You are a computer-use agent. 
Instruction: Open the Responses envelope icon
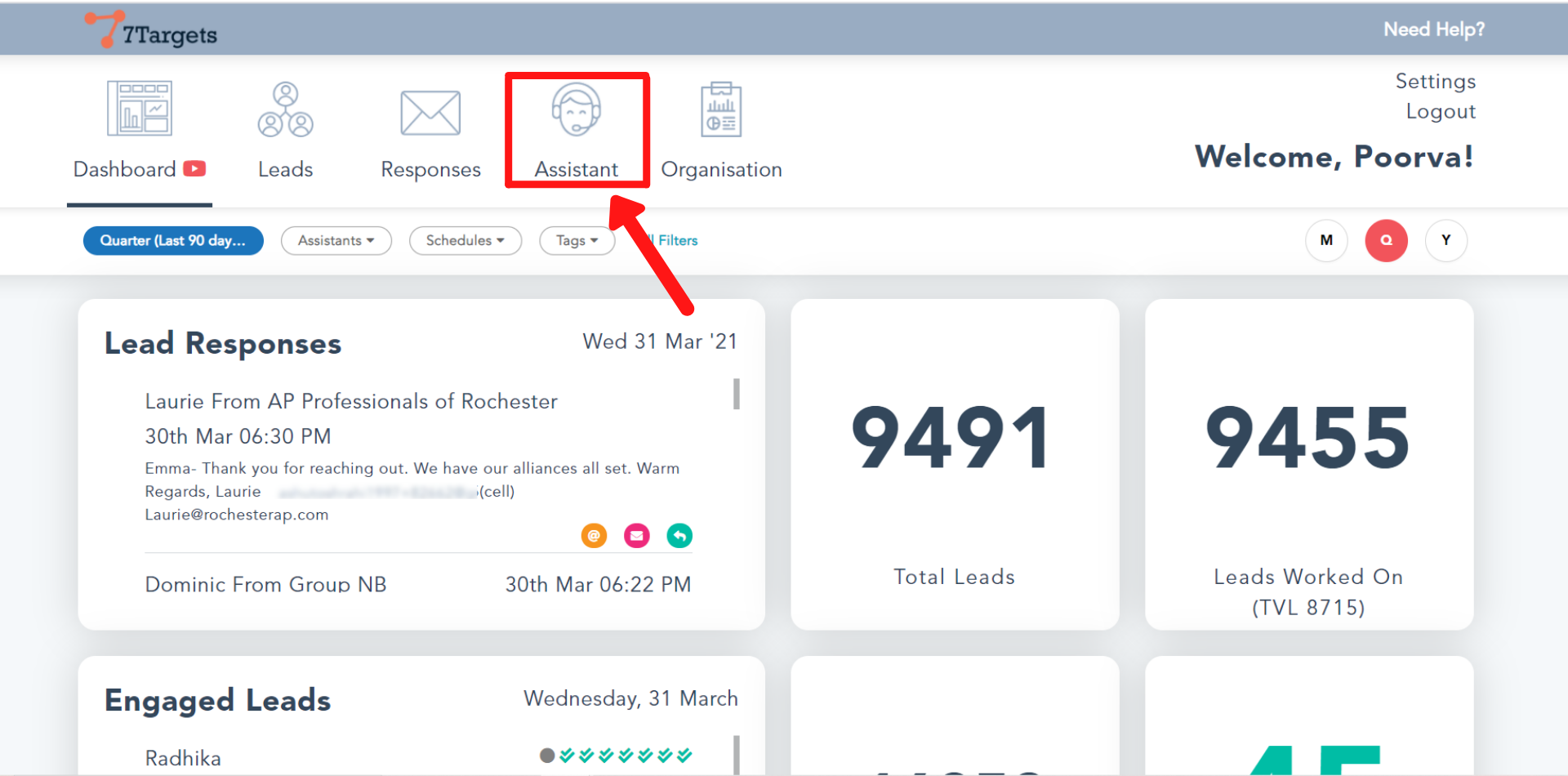pos(430,113)
